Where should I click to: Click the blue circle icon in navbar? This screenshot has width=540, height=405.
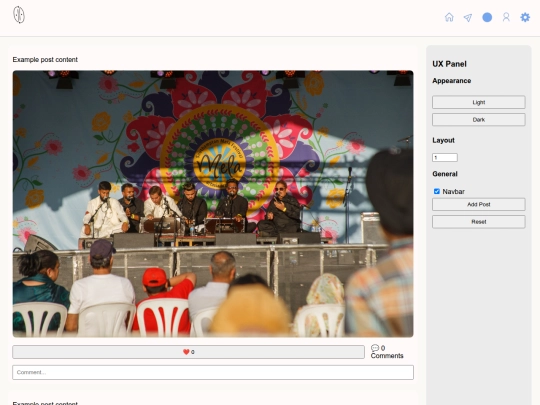[487, 17]
